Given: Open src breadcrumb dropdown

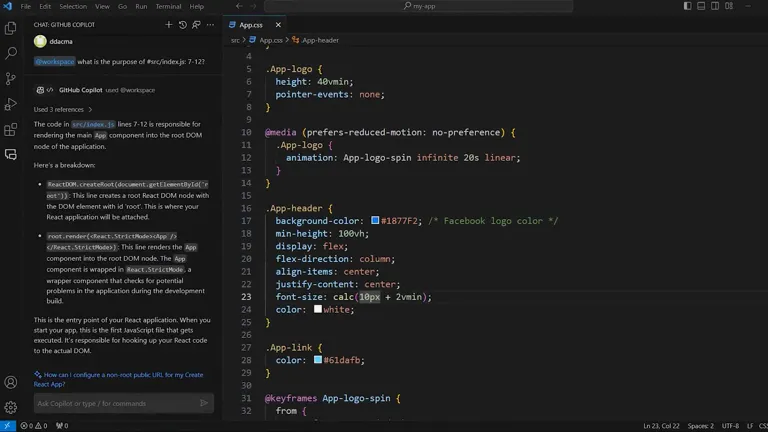Looking at the screenshot, I should click(235, 40).
